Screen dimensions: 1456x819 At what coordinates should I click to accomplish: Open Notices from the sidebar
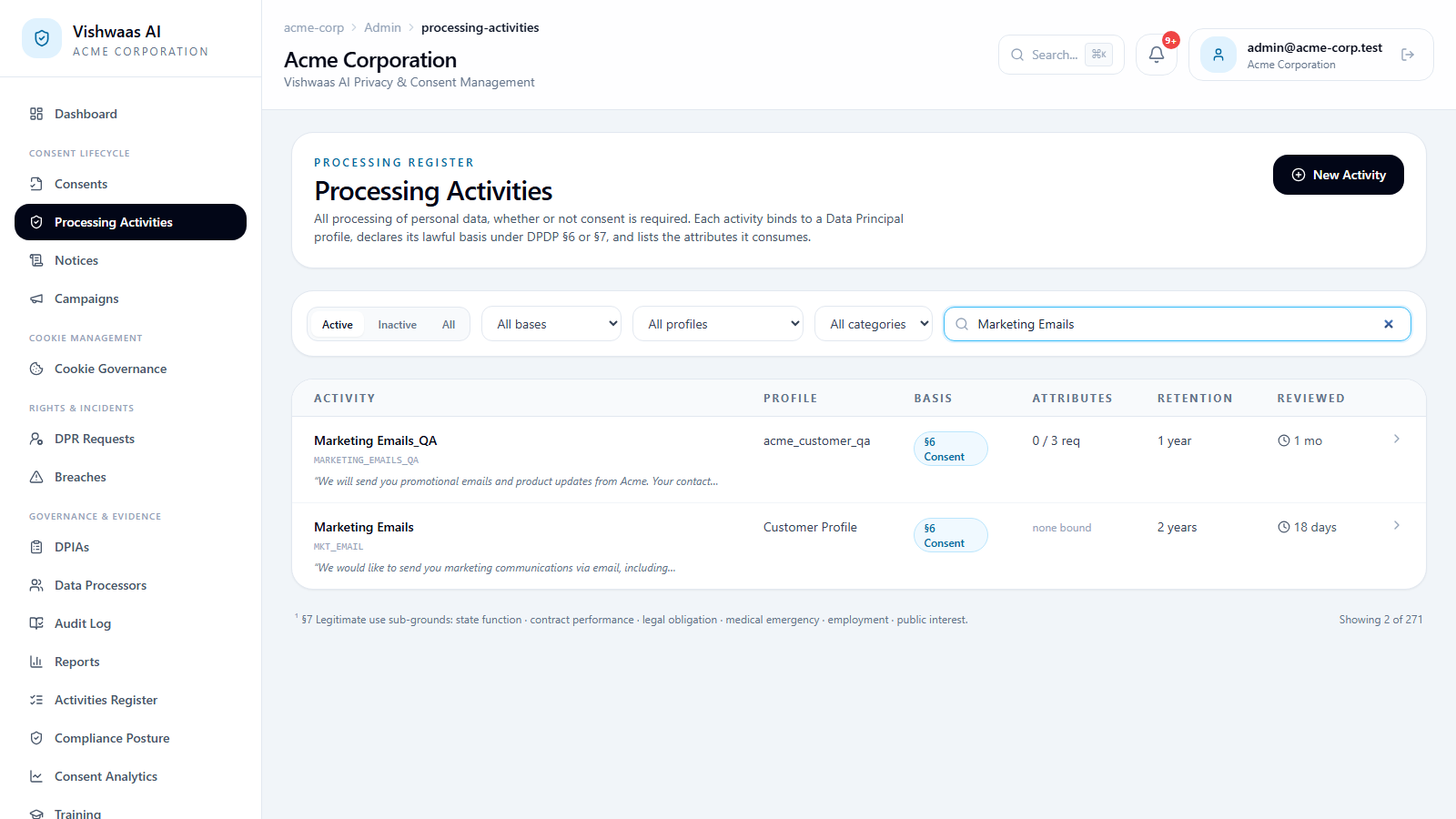(x=130, y=260)
